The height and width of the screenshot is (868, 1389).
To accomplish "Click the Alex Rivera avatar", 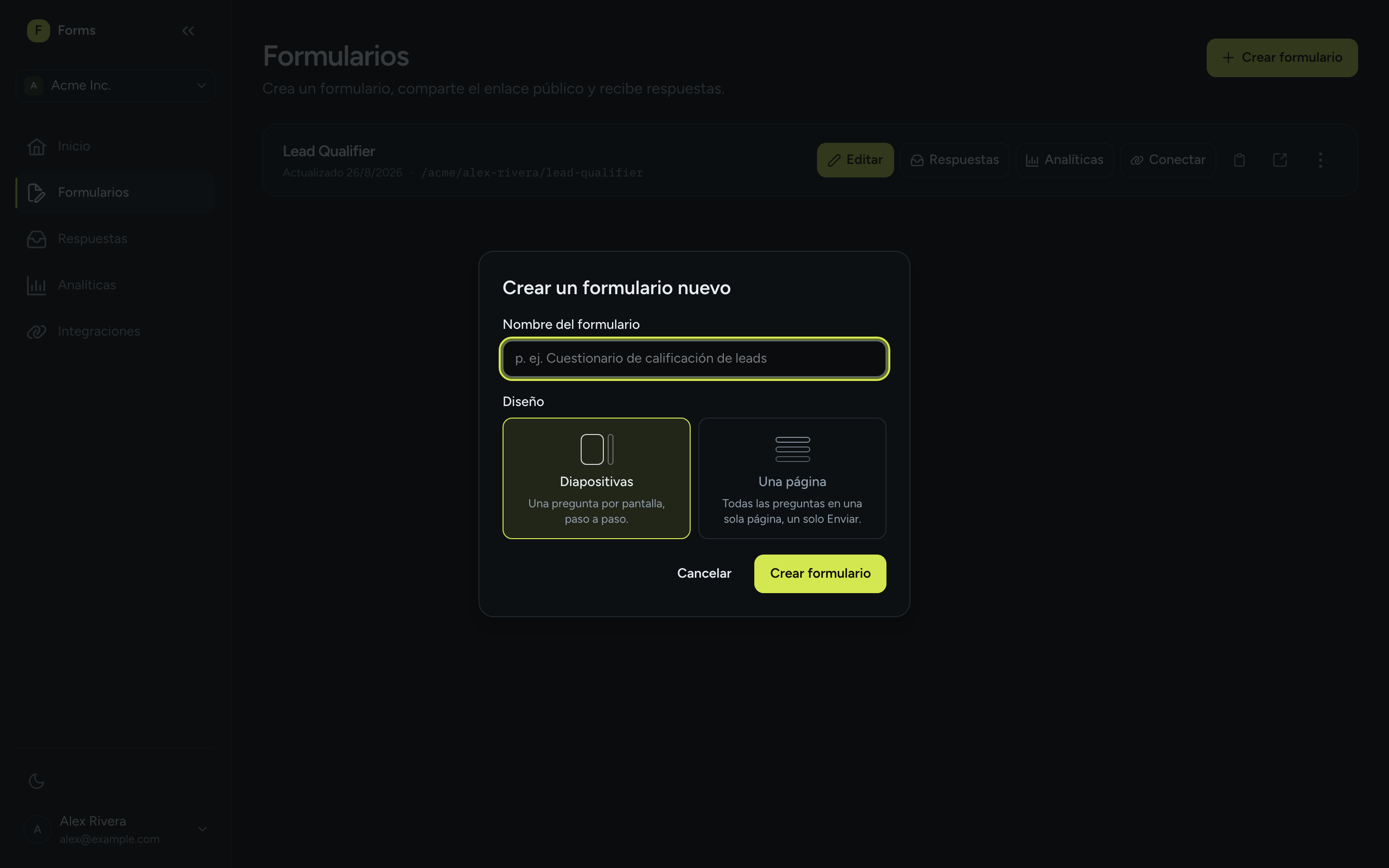I will point(38,829).
